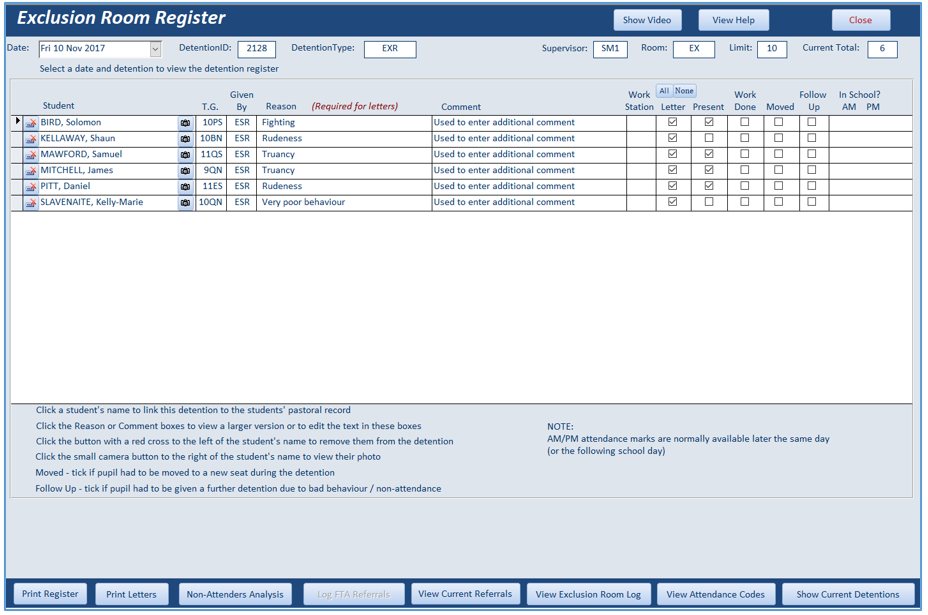View photo of PITT, Daniel via camera icon

click(185, 187)
